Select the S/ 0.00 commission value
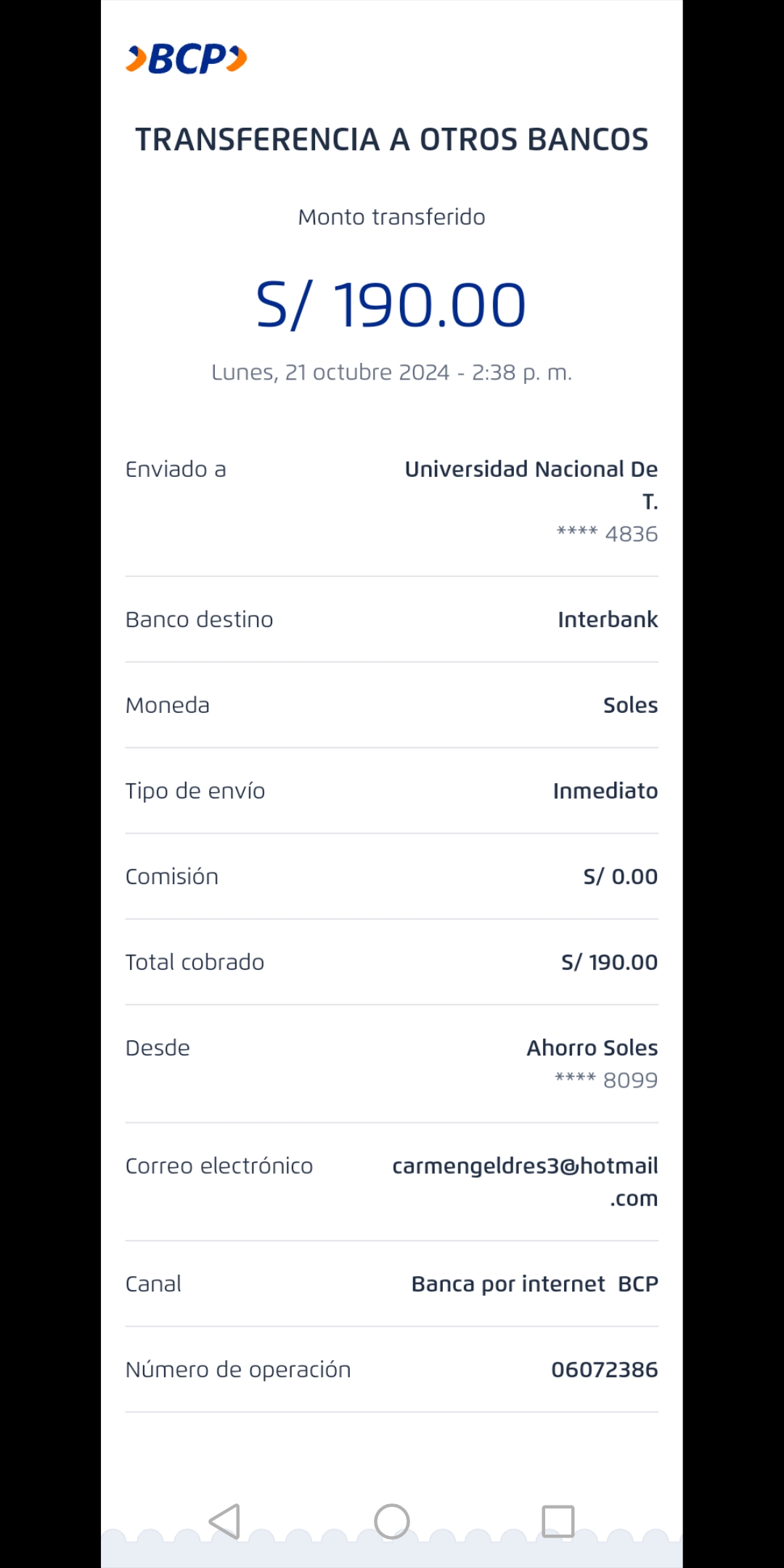This screenshot has height=1568, width=784. [x=621, y=877]
